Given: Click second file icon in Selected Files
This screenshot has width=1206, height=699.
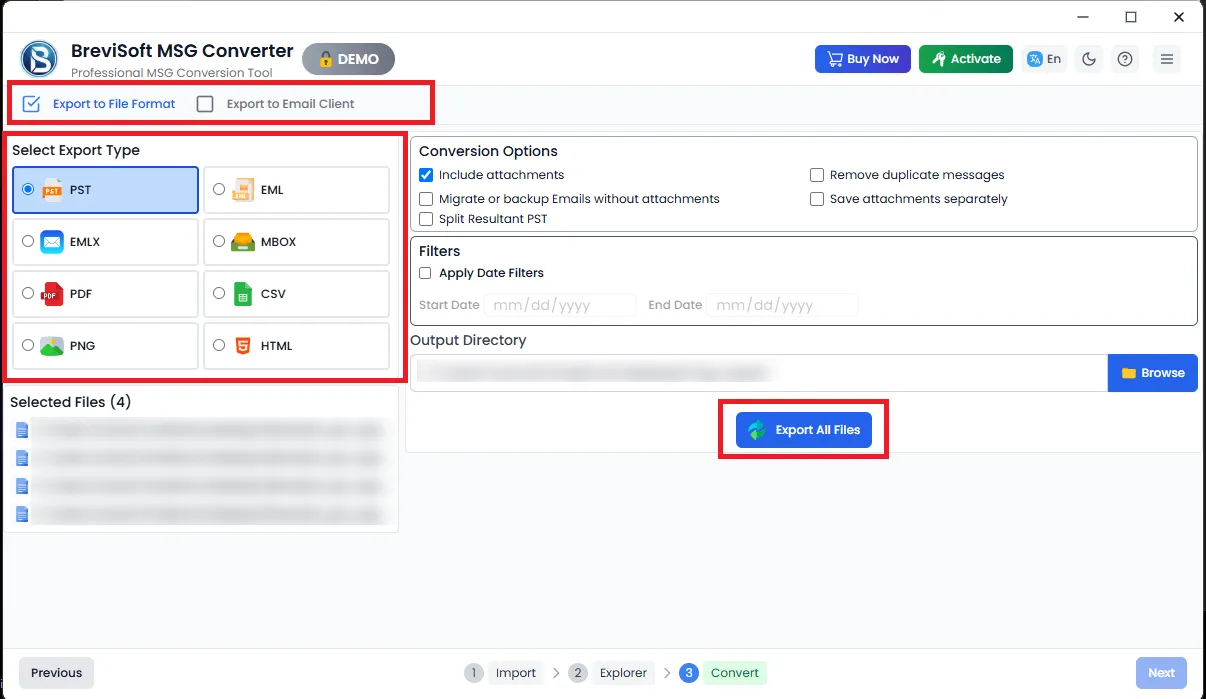Looking at the screenshot, I should point(22,458).
